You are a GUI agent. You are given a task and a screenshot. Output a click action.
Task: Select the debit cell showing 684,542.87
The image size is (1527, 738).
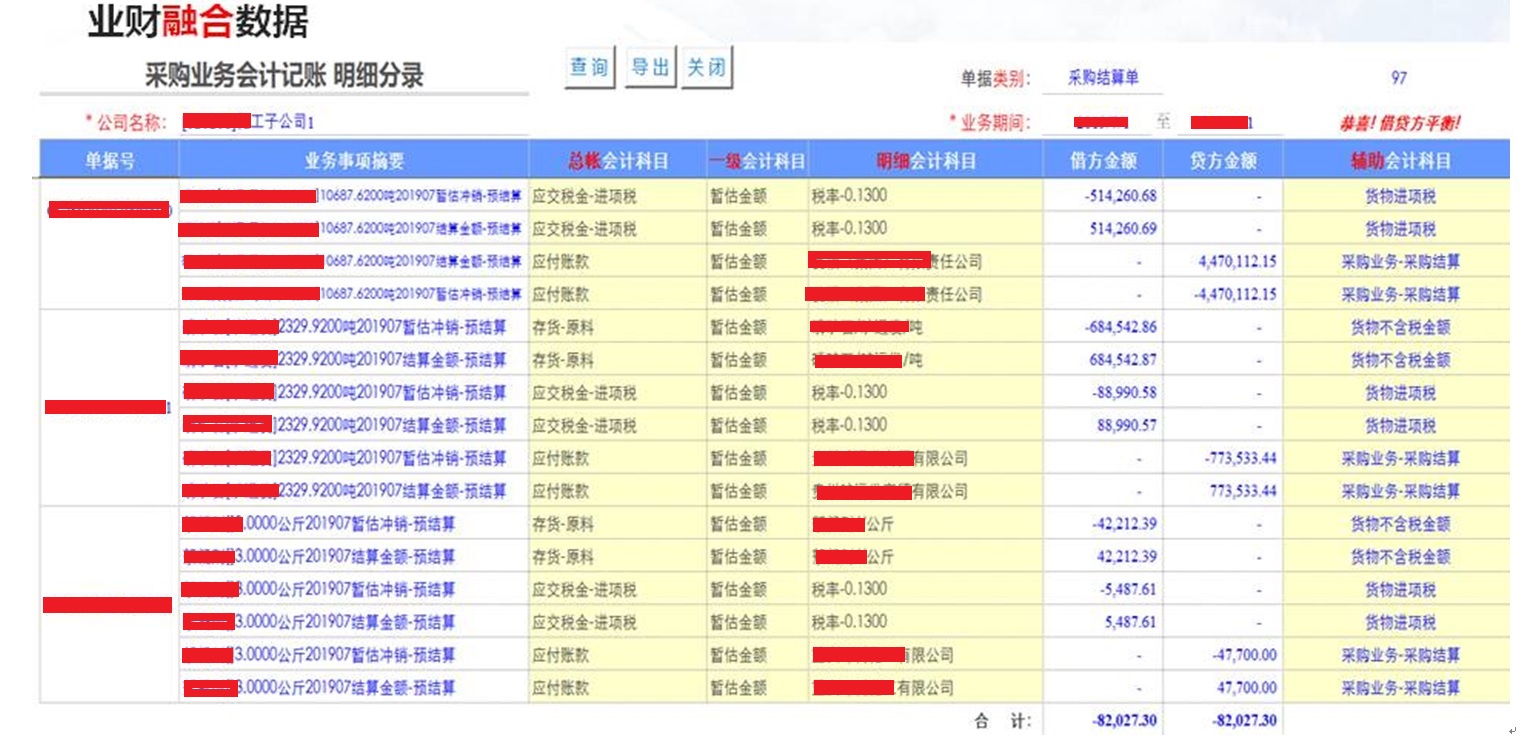click(x=1122, y=360)
